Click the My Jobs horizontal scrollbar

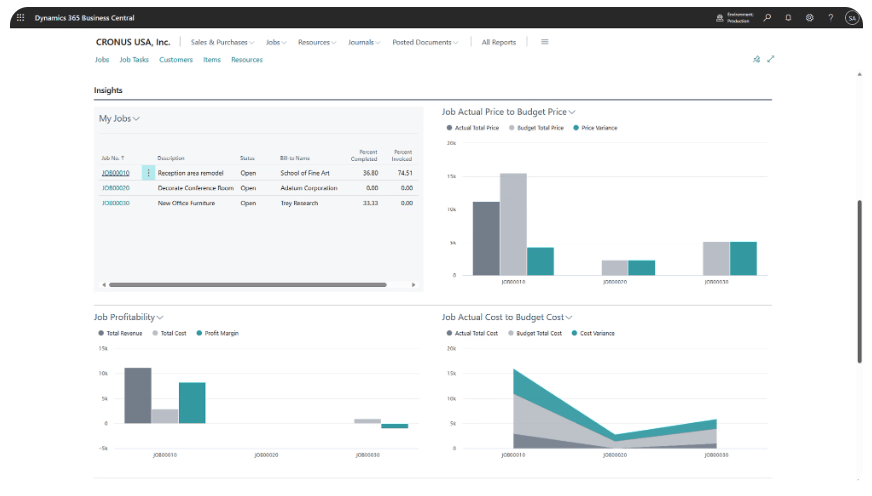click(247, 285)
